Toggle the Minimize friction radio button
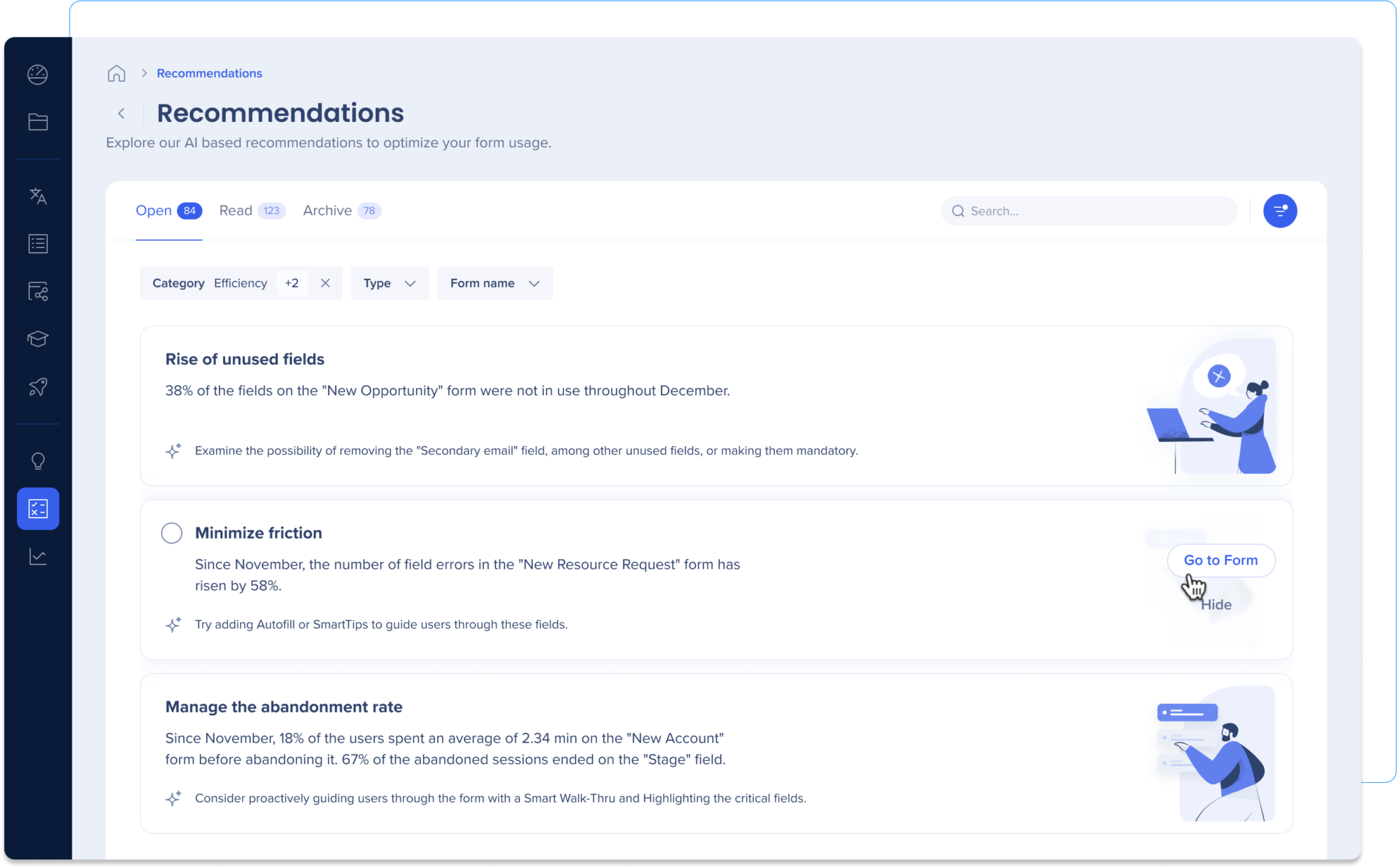 (x=173, y=533)
